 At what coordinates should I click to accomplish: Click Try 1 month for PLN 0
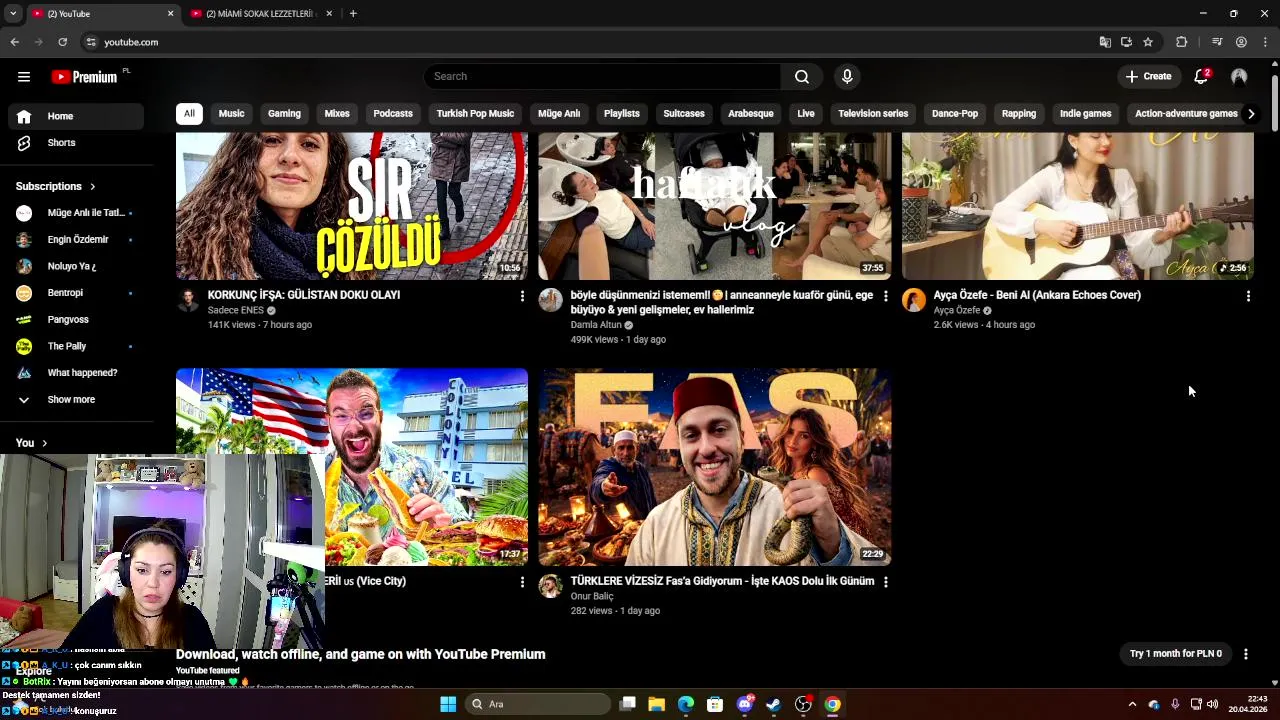pos(1176,654)
